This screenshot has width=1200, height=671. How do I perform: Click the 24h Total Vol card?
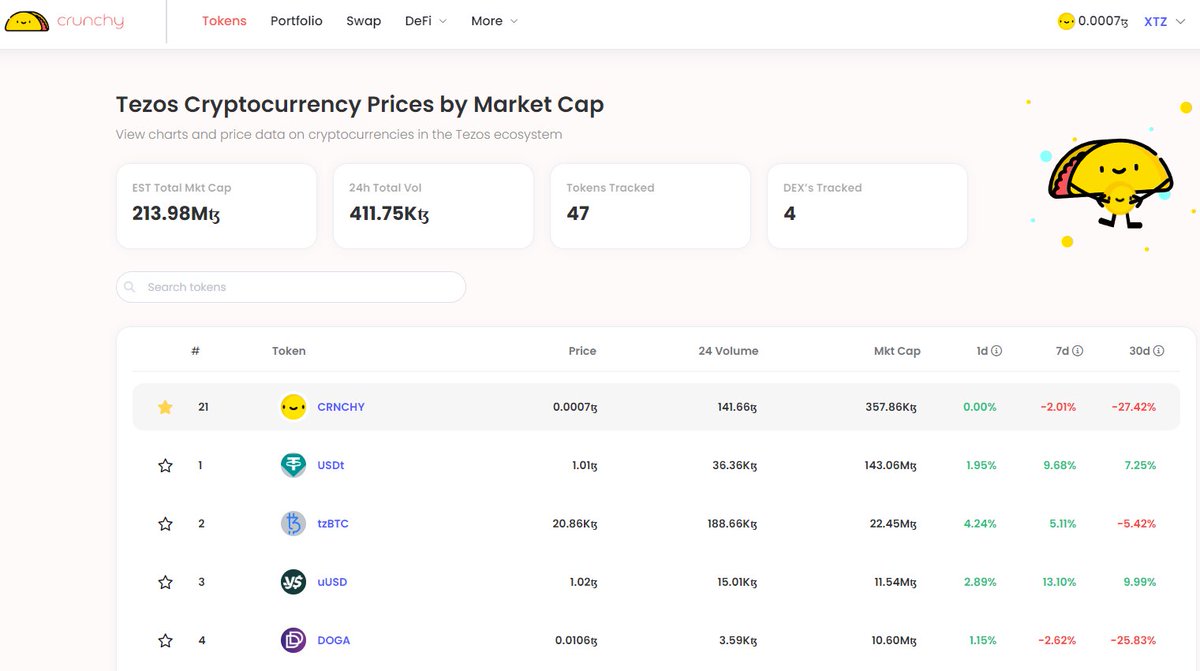[x=433, y=206]
